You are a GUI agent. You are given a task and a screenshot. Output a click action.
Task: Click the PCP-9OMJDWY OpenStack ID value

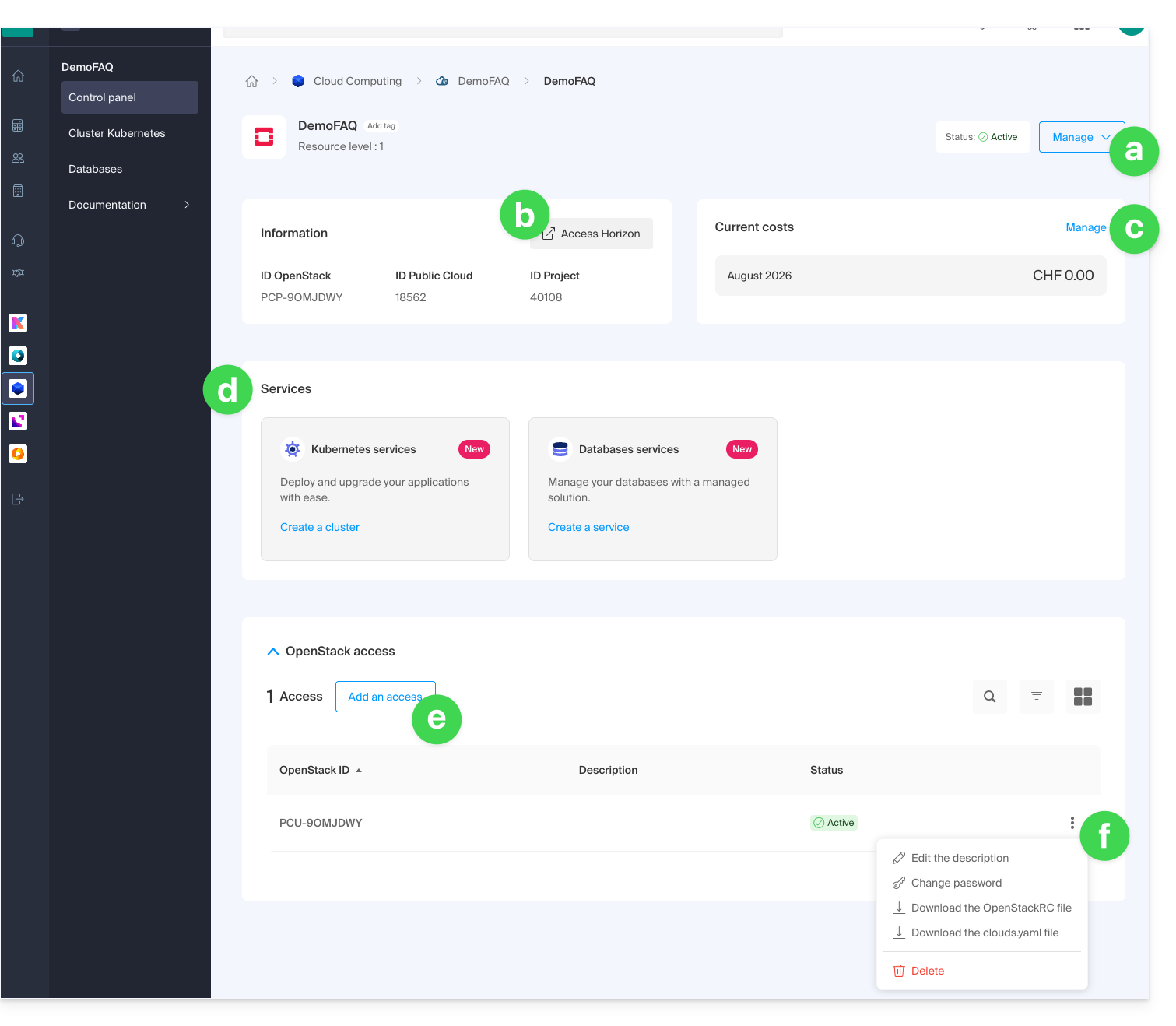(301, 297)
